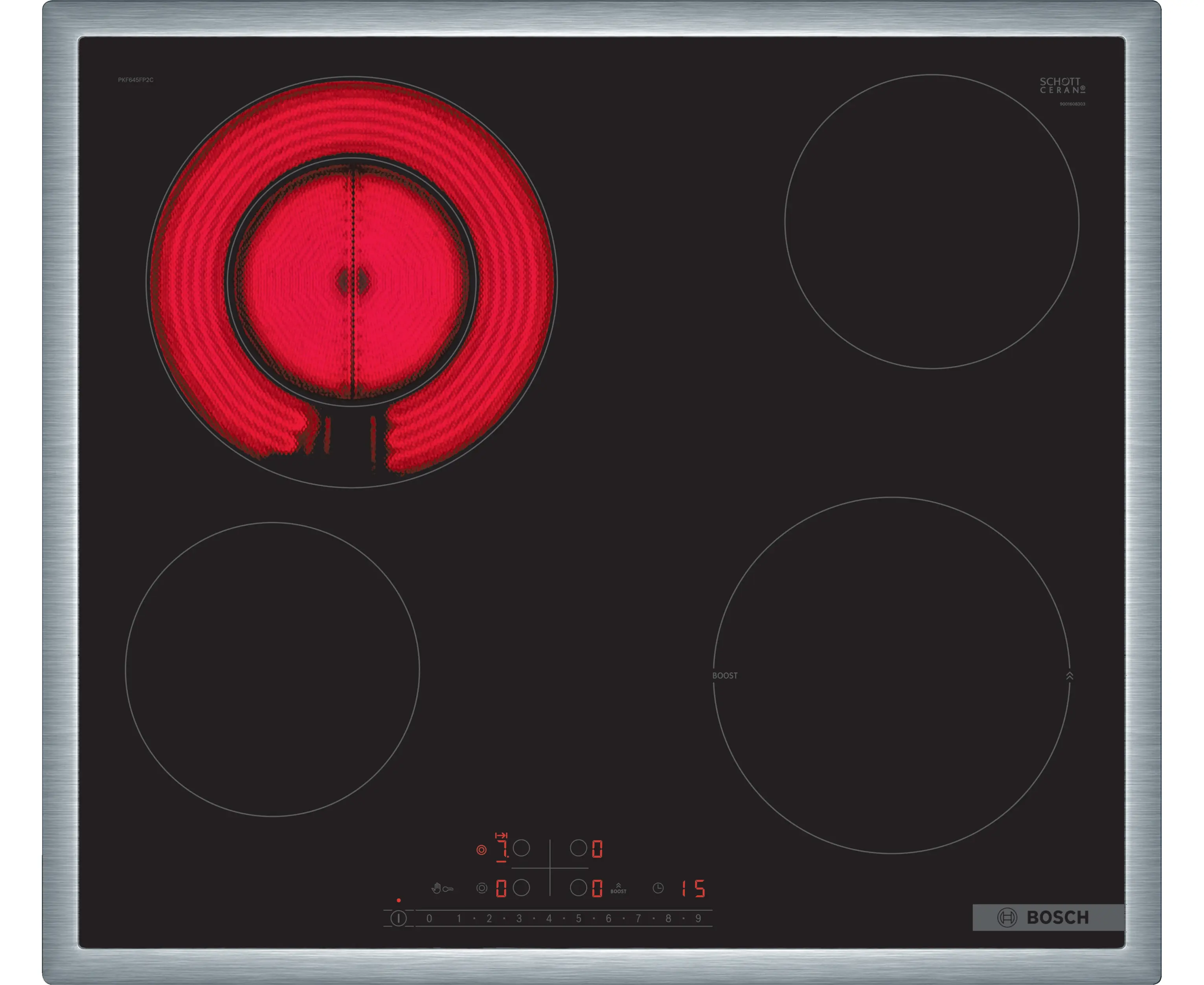
Task: Select front-right zone circle beside BOOST label
Action: coord(578,888)
